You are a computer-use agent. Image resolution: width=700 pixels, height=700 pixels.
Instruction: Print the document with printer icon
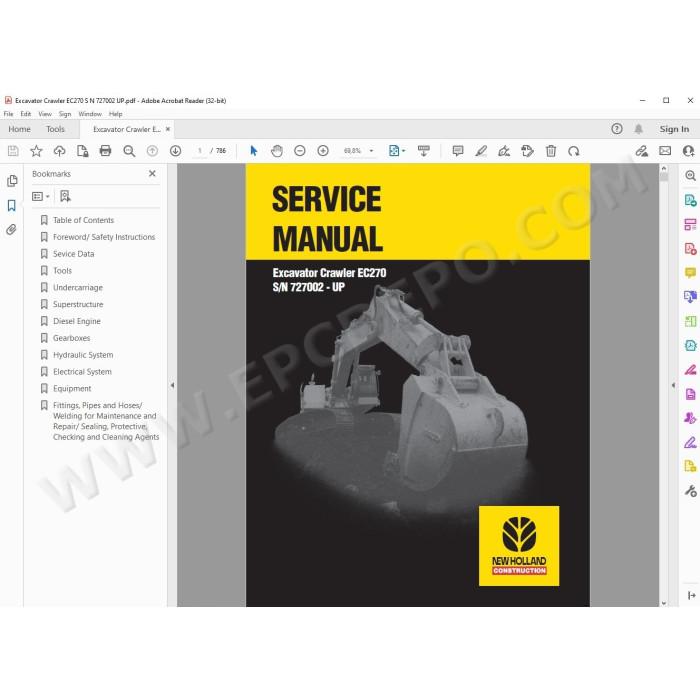click(105, 151)
